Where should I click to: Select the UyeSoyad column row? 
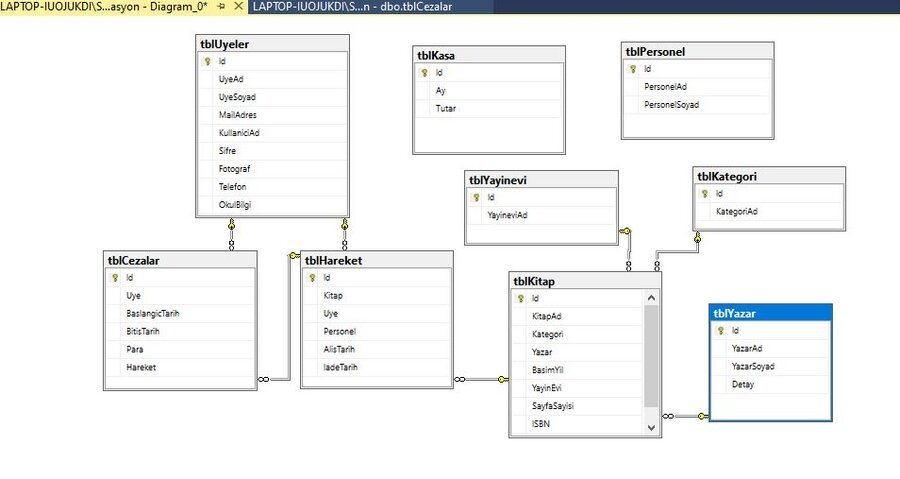(x=273, y=97)
